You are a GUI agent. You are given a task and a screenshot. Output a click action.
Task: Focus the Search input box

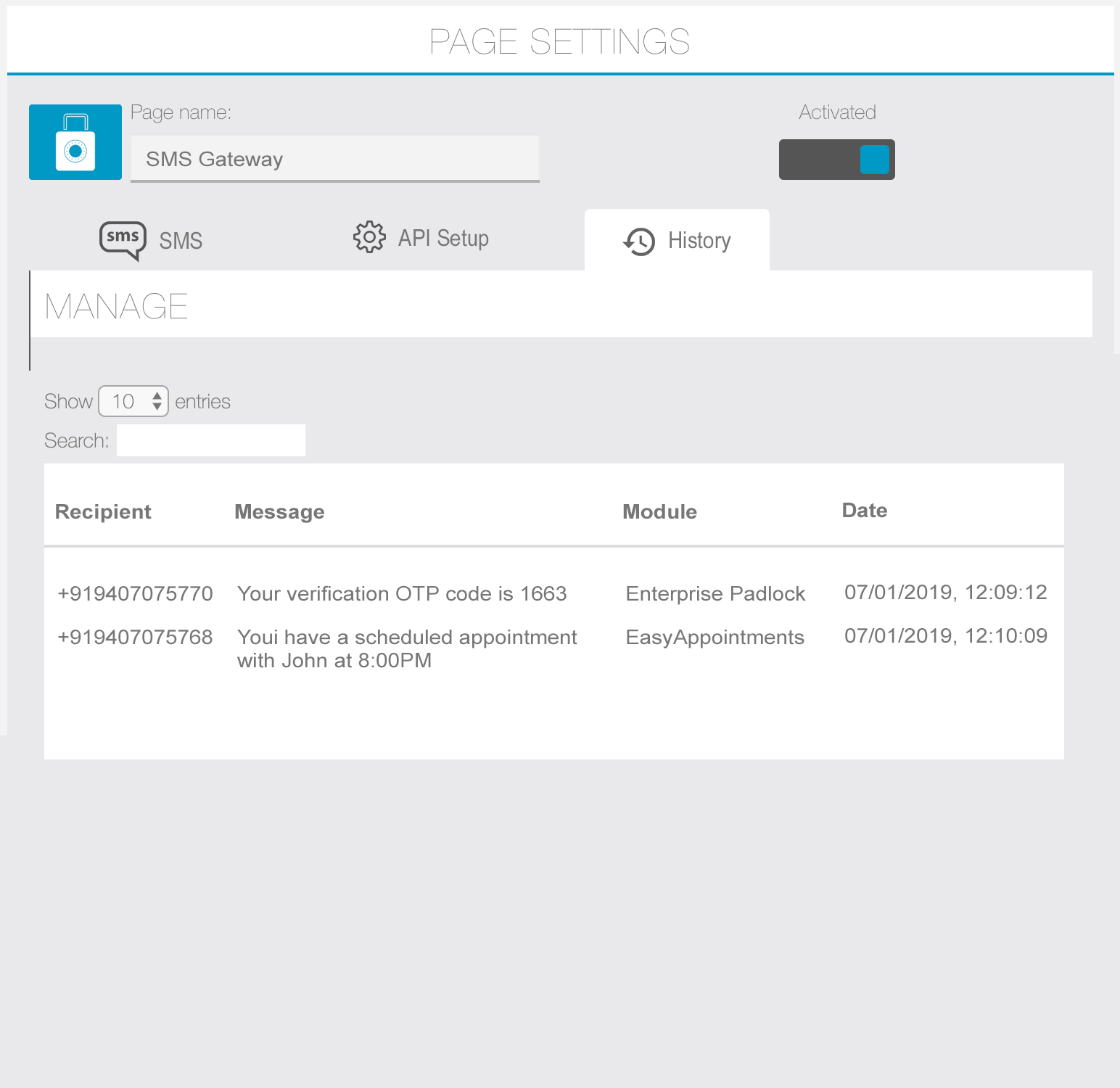[x=211, y=440]
